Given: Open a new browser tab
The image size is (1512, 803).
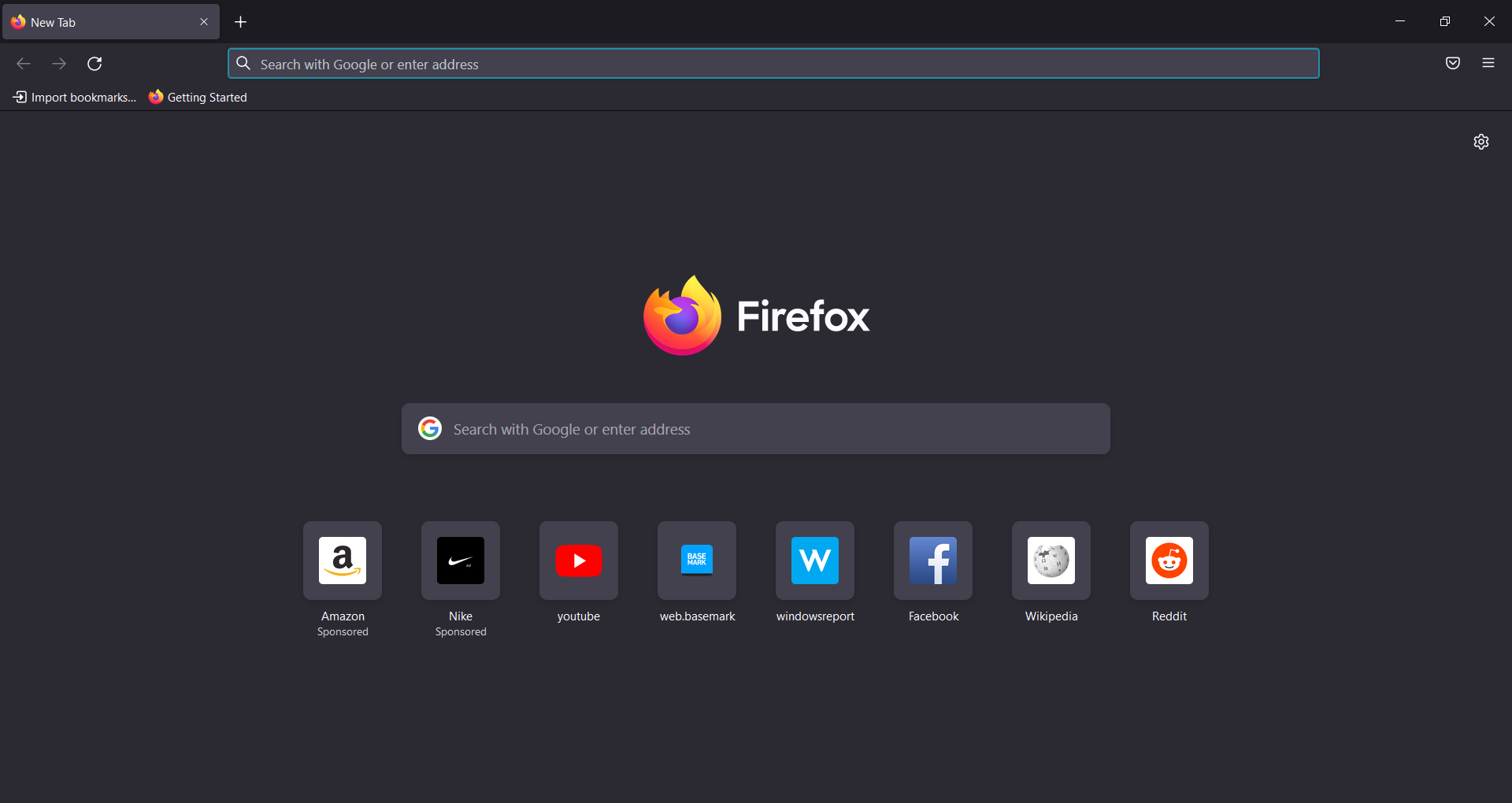Looking at the screenshot, I should point(240,21).
